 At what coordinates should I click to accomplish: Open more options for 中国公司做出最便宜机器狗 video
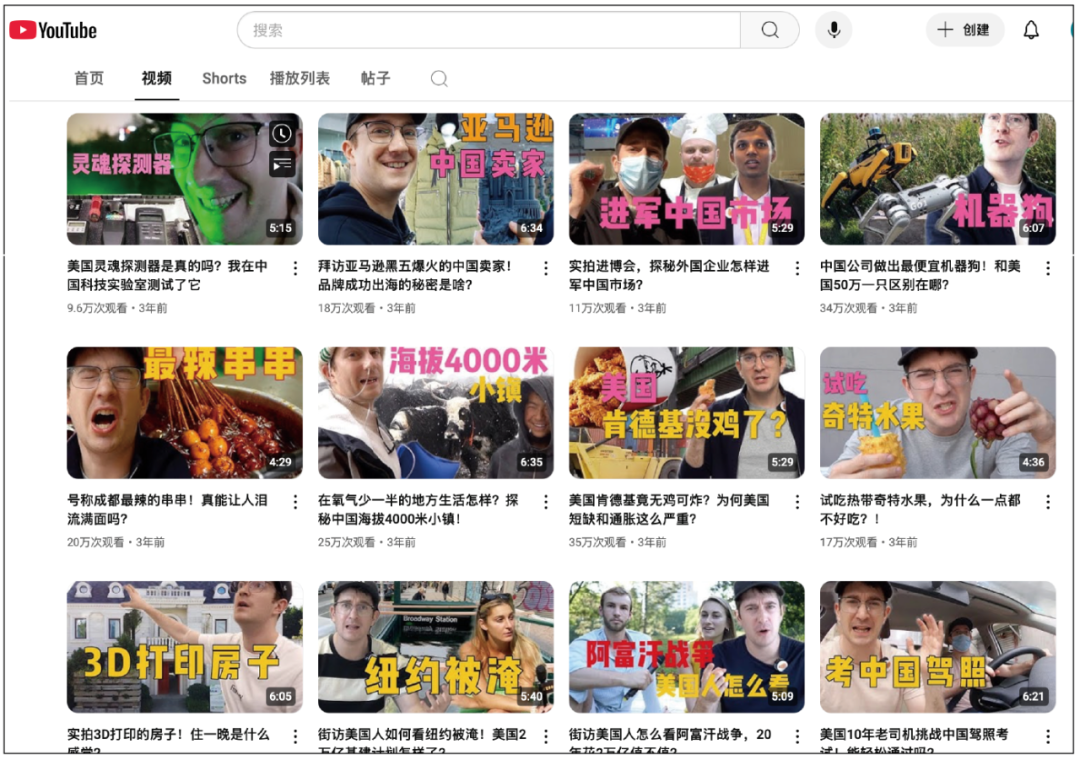tap(1048, 268)
